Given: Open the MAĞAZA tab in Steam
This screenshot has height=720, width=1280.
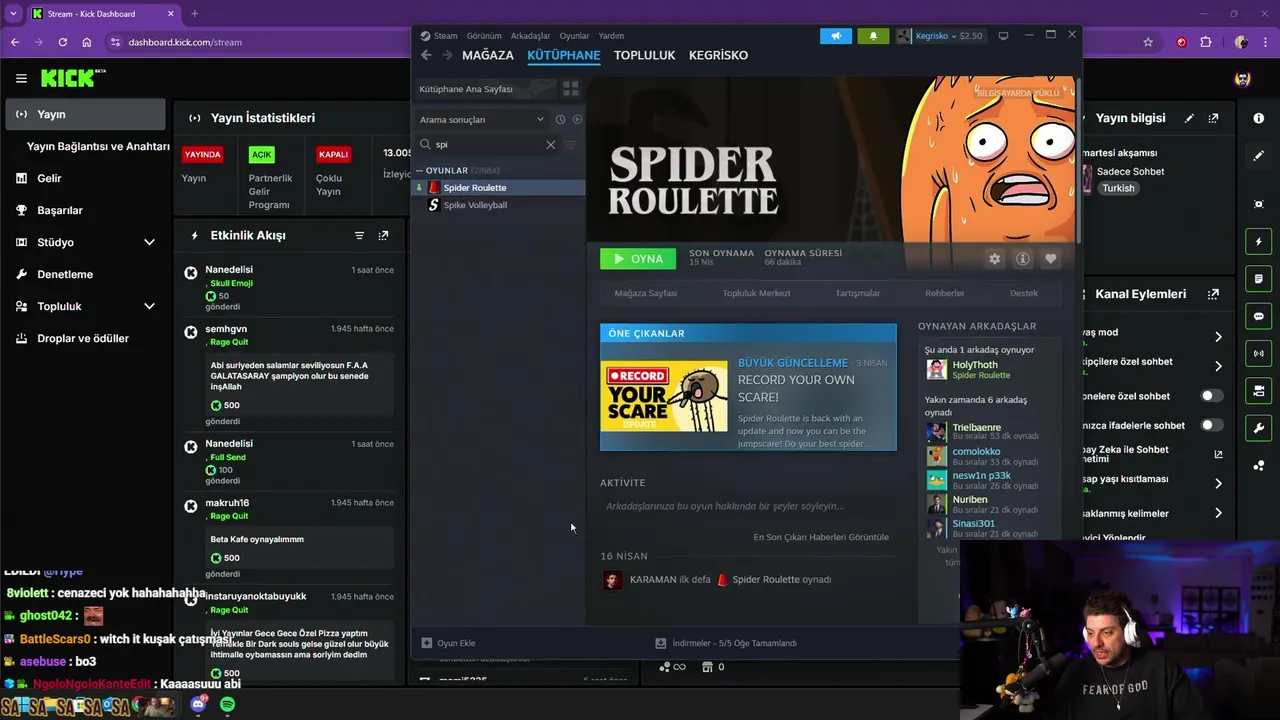Looking at the screenshot, I should point(487,55).
